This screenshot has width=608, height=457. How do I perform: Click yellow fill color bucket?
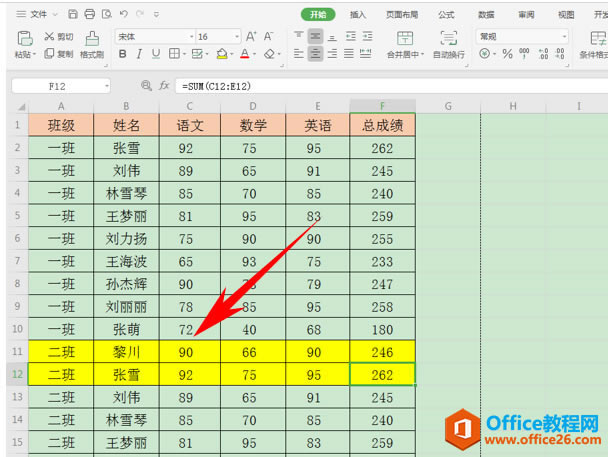coord(222,54)
